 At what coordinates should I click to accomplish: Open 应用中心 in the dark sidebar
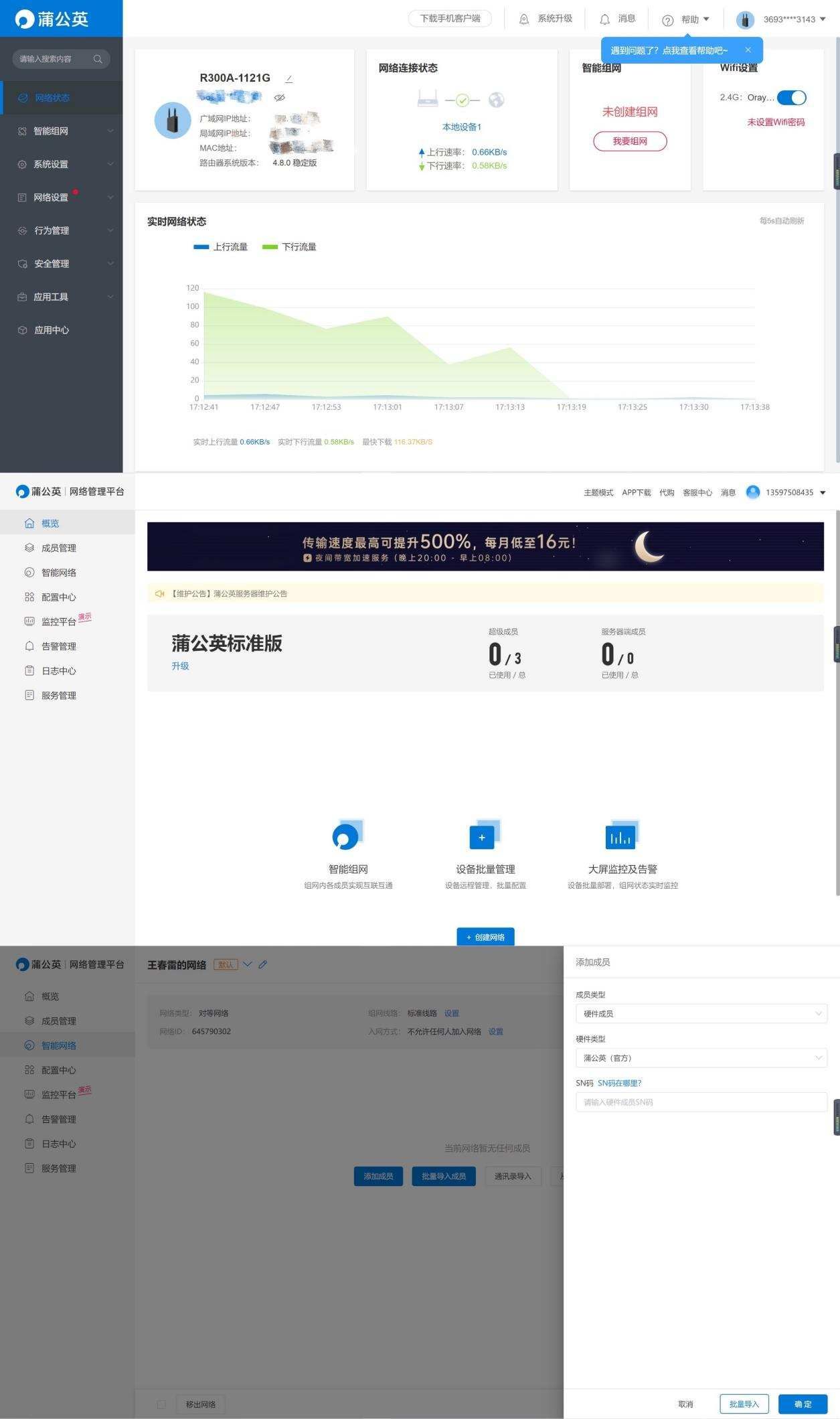[x=52, y=330]
